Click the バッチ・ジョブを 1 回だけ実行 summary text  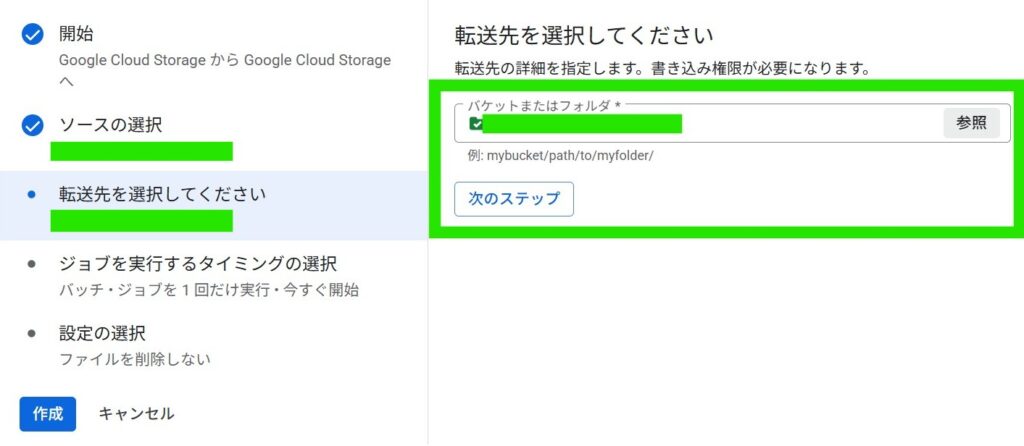coord(208,290)
